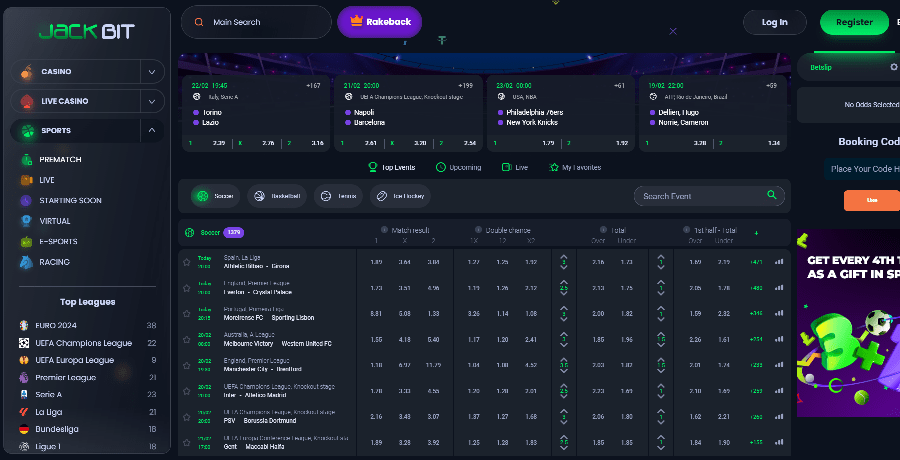Click the green Search Event magnifier icon
900x460 pixels.
click(771, 196)
